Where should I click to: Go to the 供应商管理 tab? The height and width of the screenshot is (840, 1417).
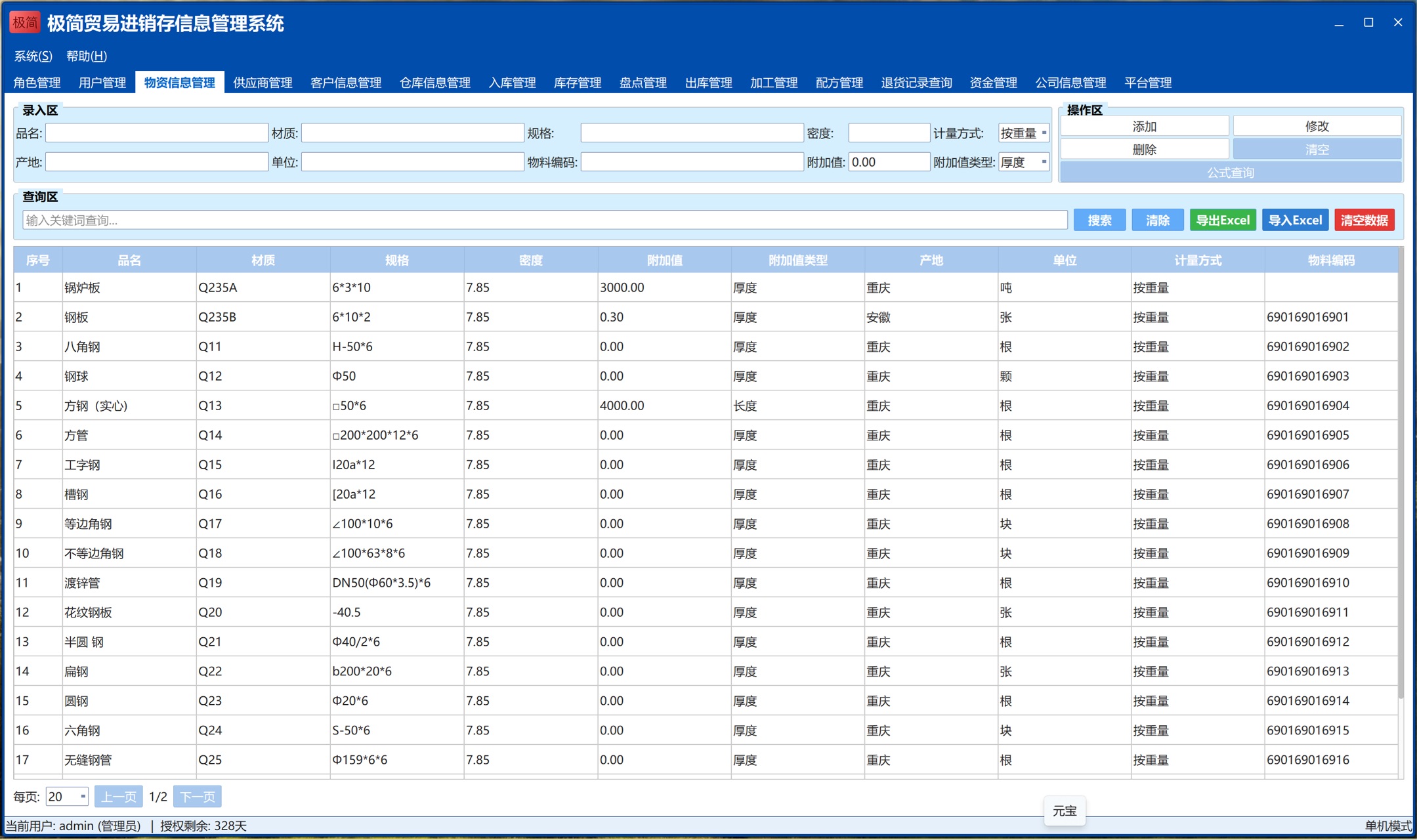[263, 83]
